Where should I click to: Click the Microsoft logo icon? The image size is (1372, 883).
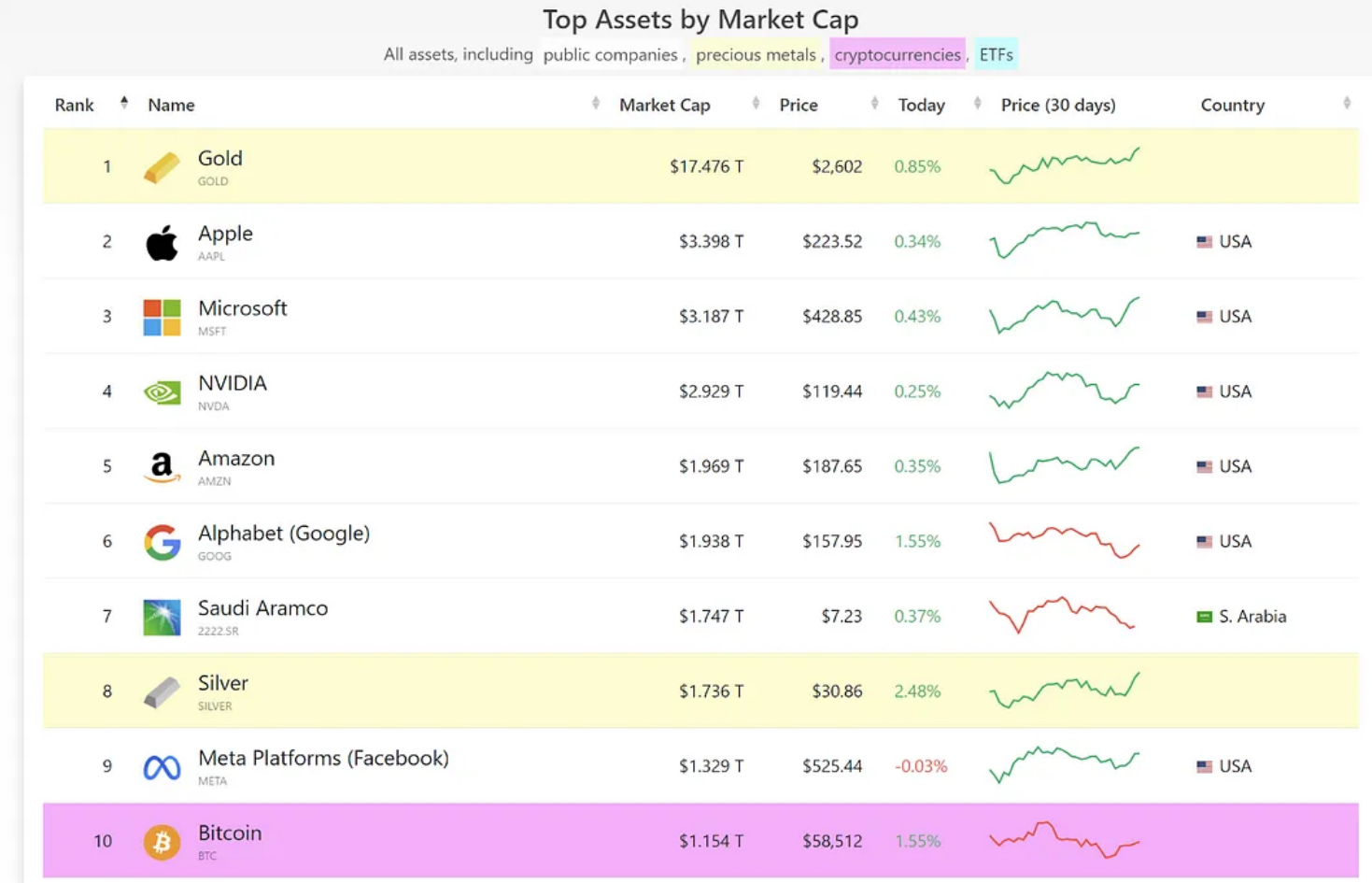[x=162, y=318]
